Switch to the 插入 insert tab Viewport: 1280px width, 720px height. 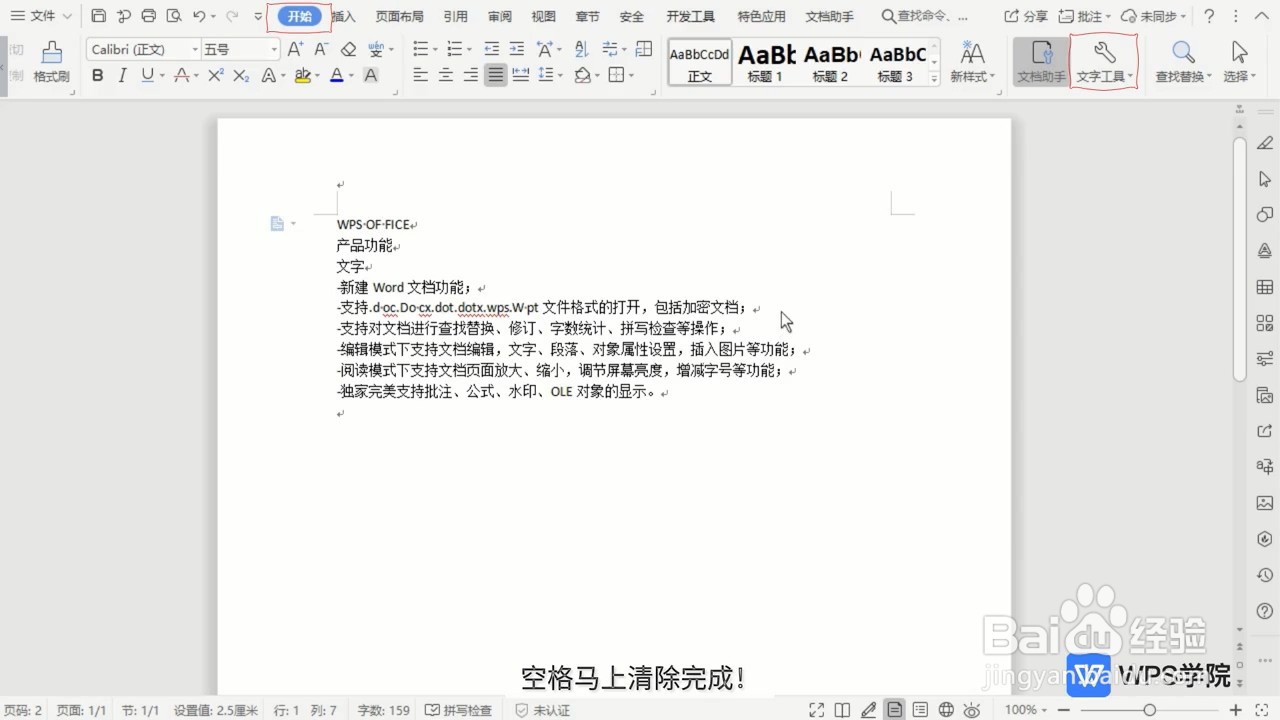click(343, 16)
